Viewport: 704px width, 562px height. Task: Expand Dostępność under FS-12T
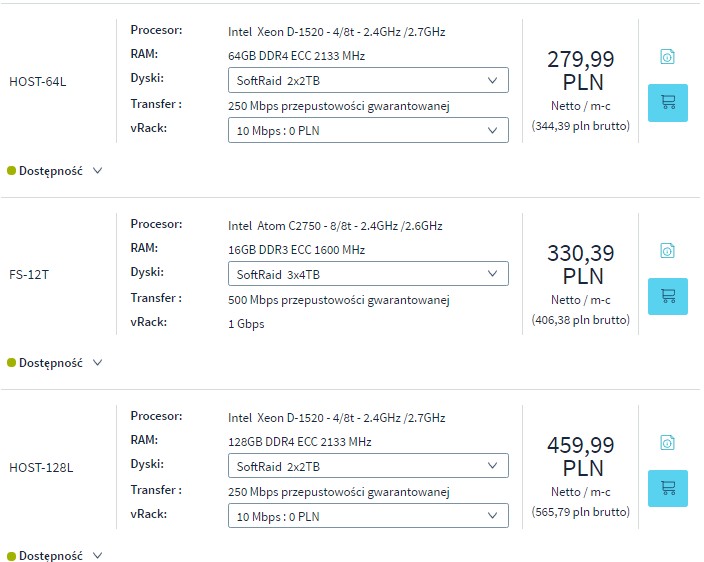(55, 363)
